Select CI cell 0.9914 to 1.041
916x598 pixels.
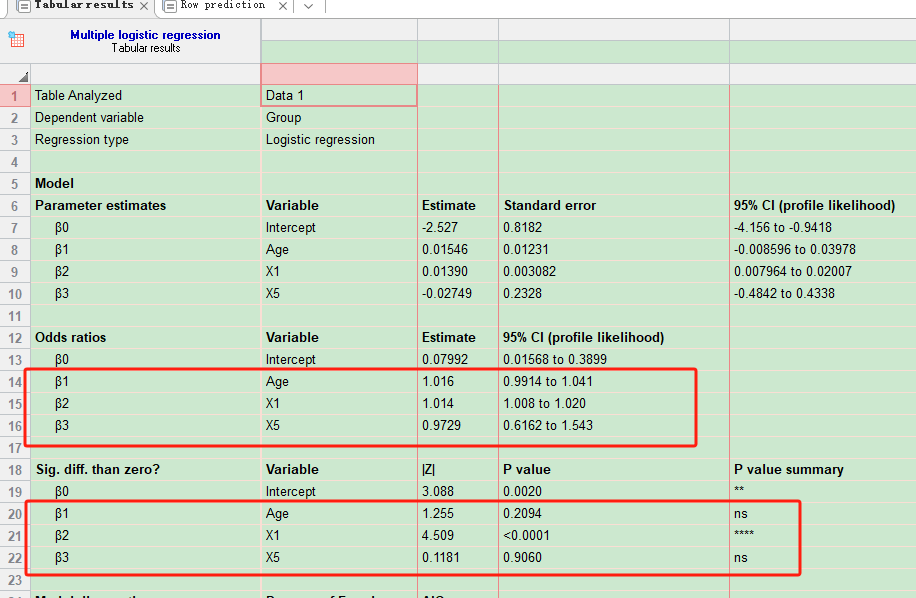[613, 382]
